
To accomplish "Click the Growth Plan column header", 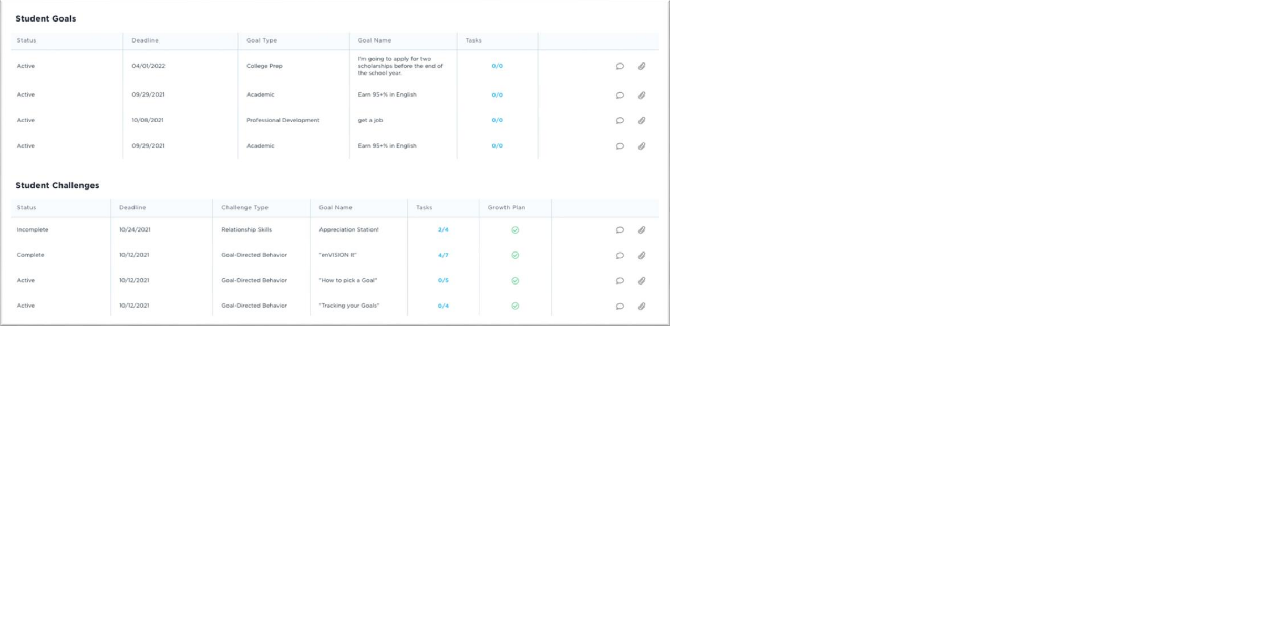I will 506,207.
